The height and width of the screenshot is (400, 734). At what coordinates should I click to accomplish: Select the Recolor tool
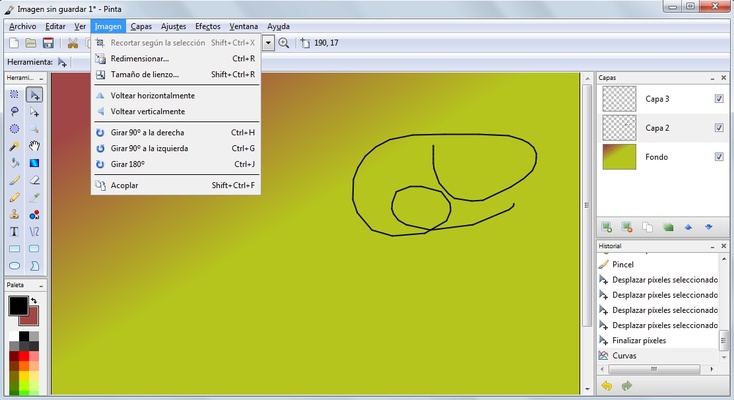click(x=34, y=215)
